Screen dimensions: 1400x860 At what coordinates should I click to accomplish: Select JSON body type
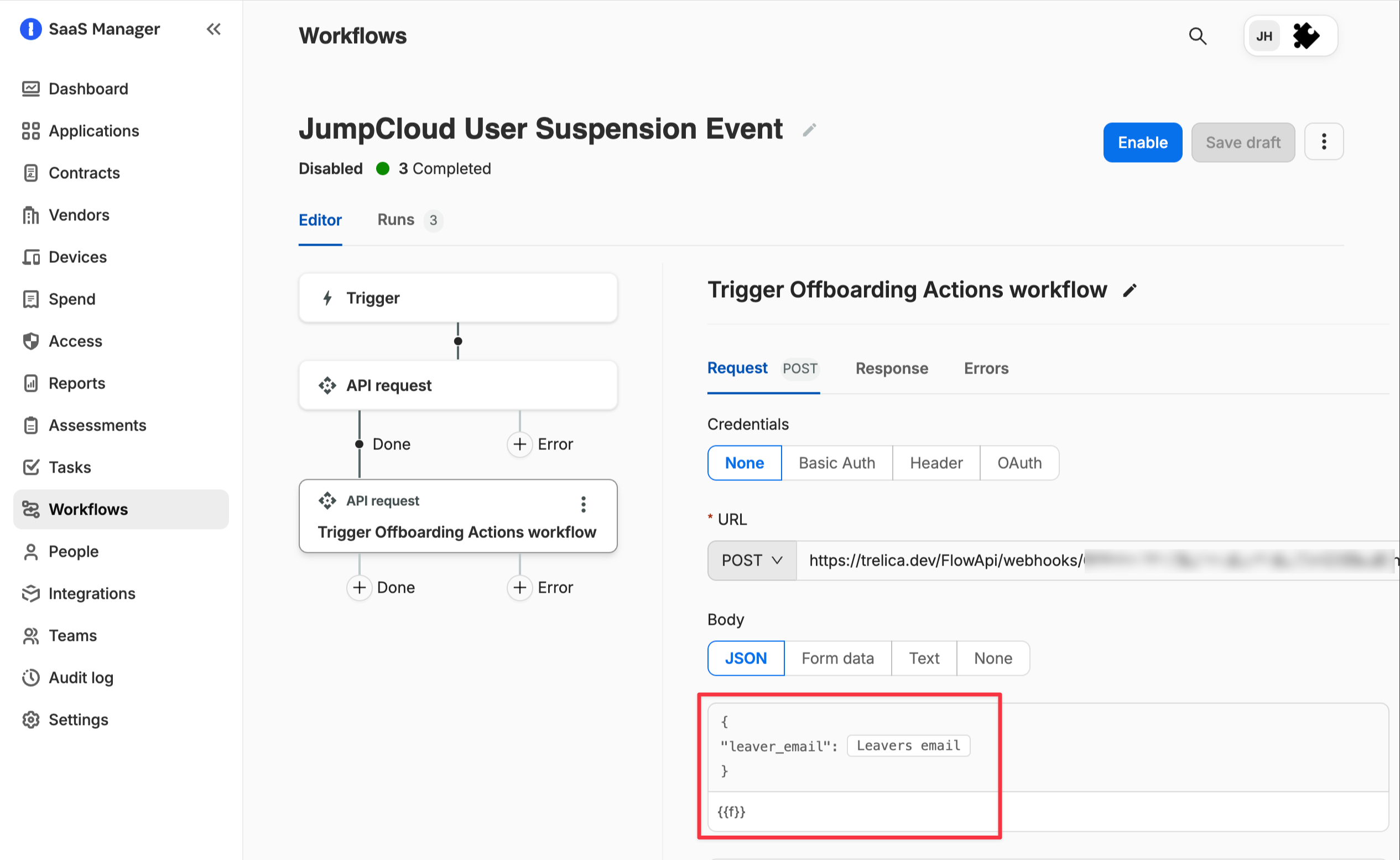pyautogui.click(x=746, y=659)
